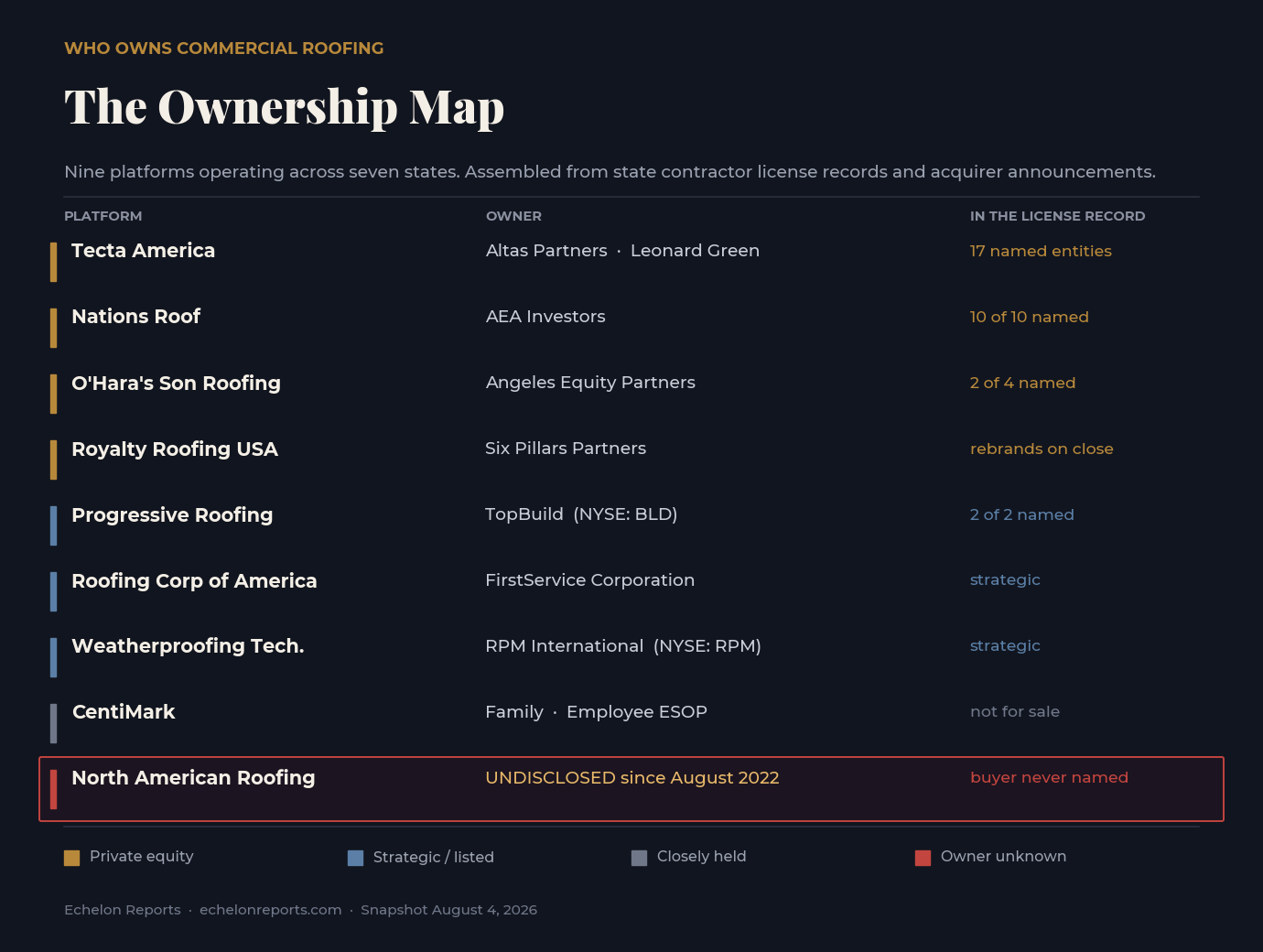Image resolution: width=1263 pixels, height=952 pixels.
Task: Click the Owner unknown legend label
Action: 1003,857
